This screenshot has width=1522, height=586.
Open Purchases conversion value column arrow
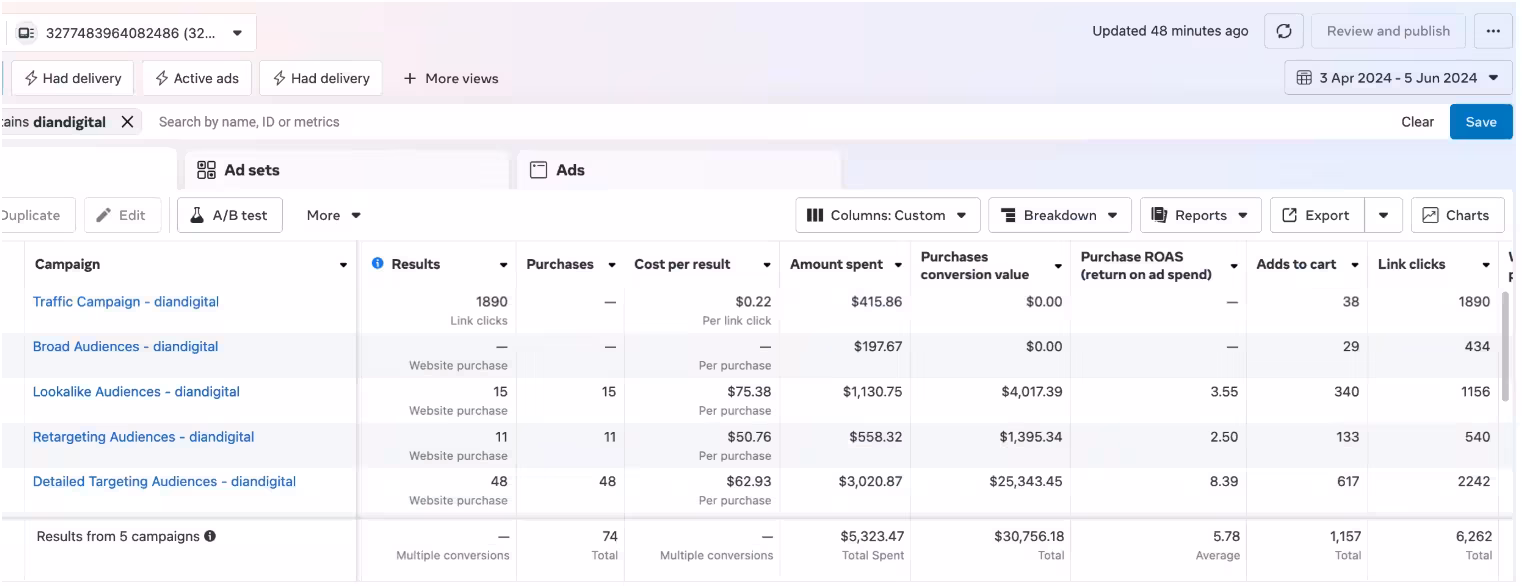tap(1058, 266)
